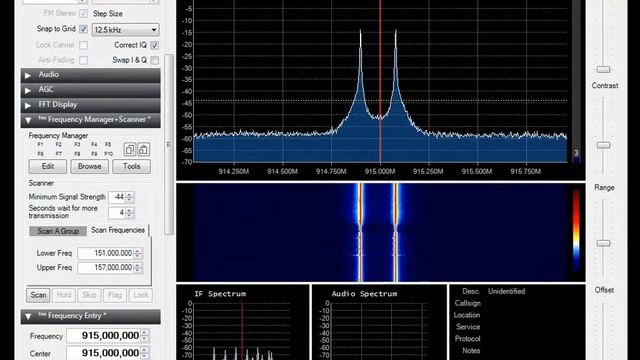
Task: Click the lock-style icon beside the copy icon
Action: (x=143, y=149)
